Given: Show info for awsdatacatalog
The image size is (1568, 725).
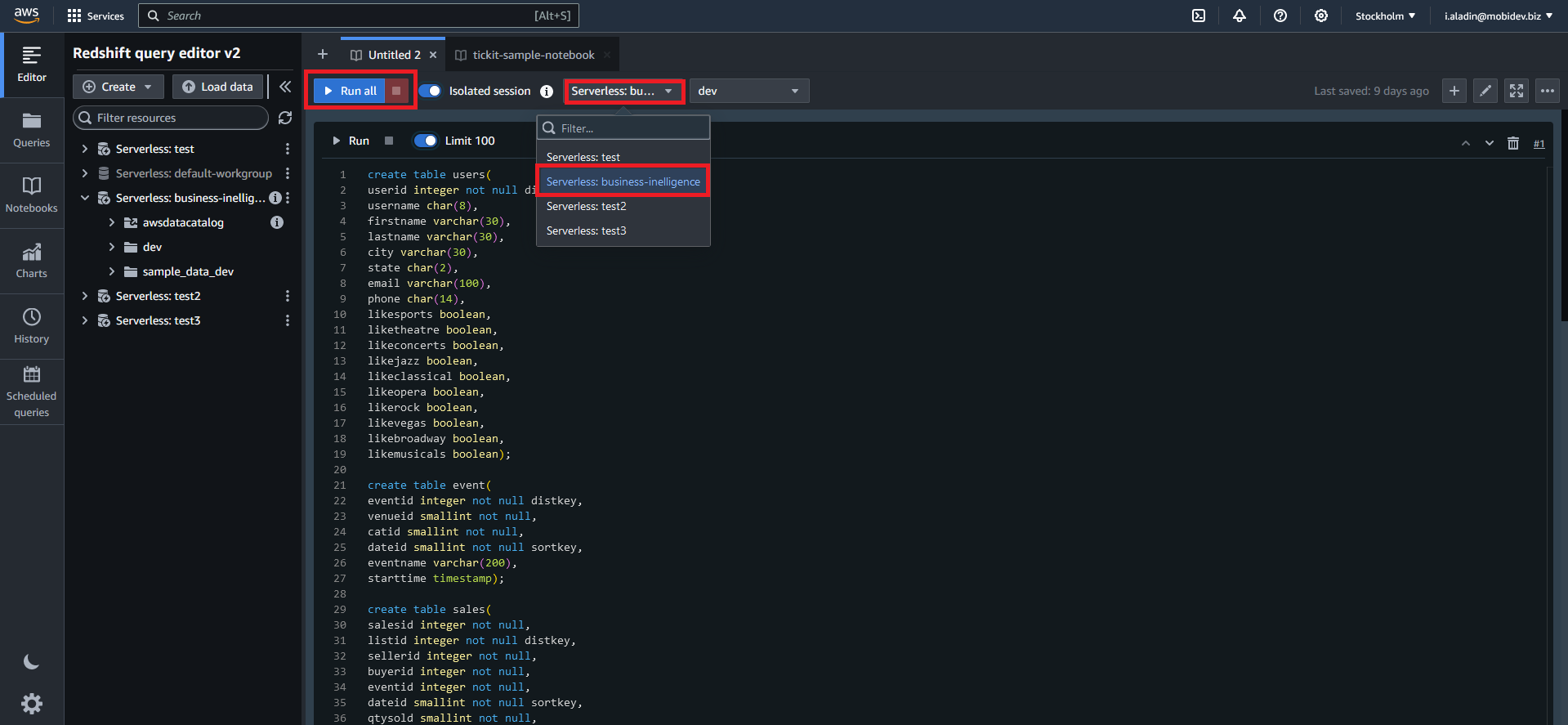Looking at the screenshot, I should click(277, 222).
